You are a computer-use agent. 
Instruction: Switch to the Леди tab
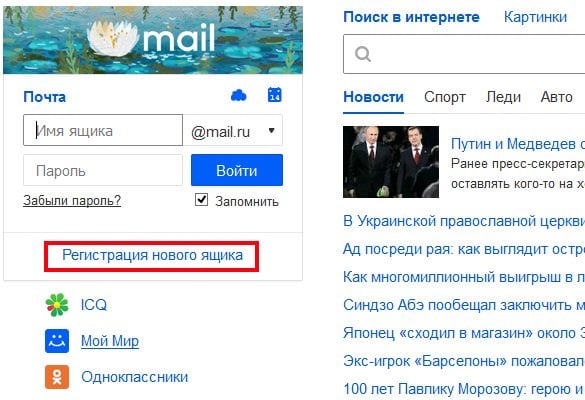503,97
